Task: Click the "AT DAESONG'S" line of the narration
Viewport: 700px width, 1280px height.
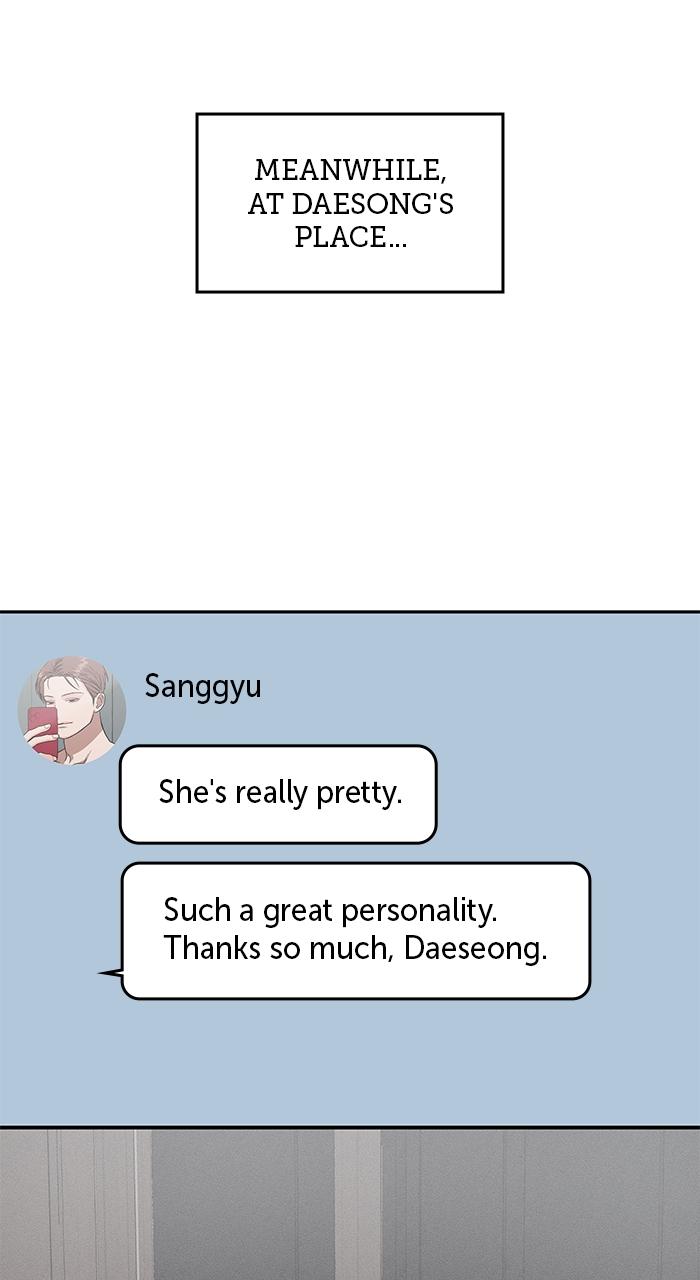Action: tap(351, 204)
